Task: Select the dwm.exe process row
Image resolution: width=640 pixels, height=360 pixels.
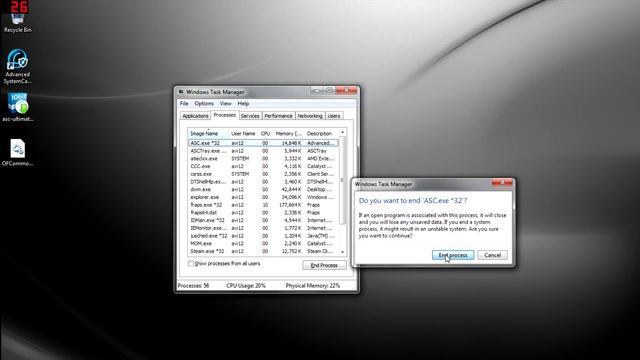Action: pos(263,190)
